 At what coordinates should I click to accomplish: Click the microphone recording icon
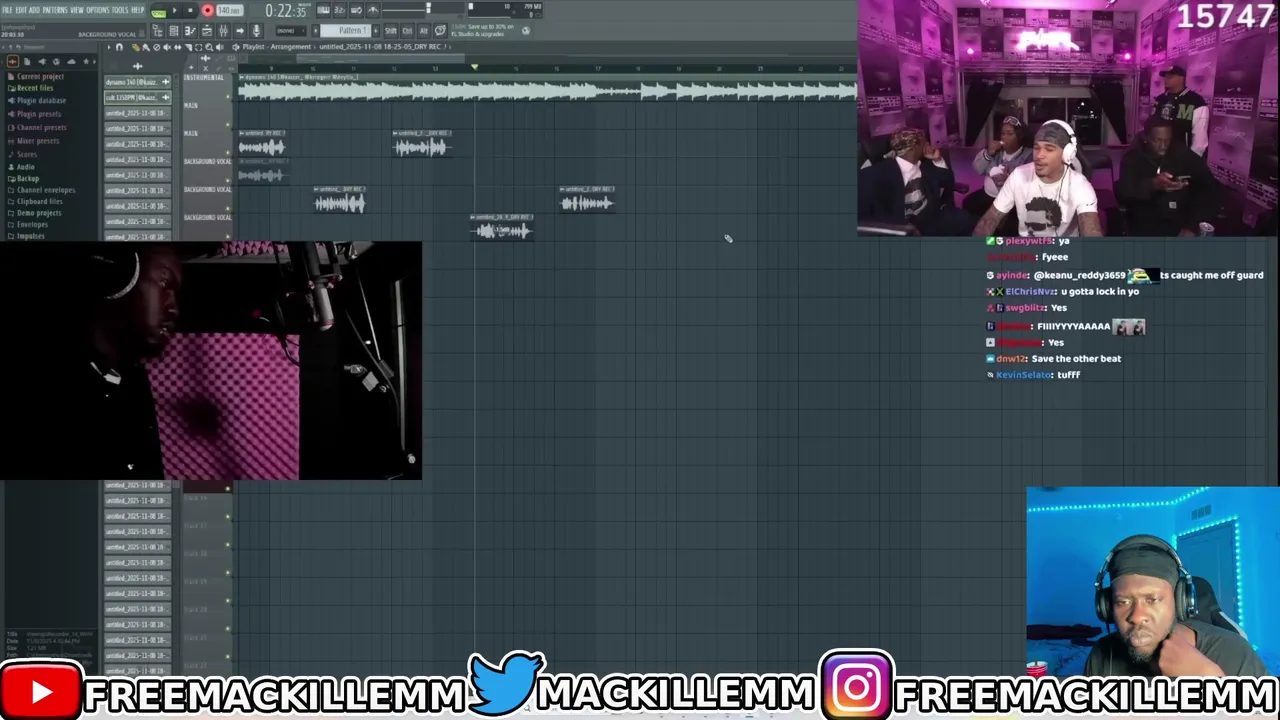point(256,31)
